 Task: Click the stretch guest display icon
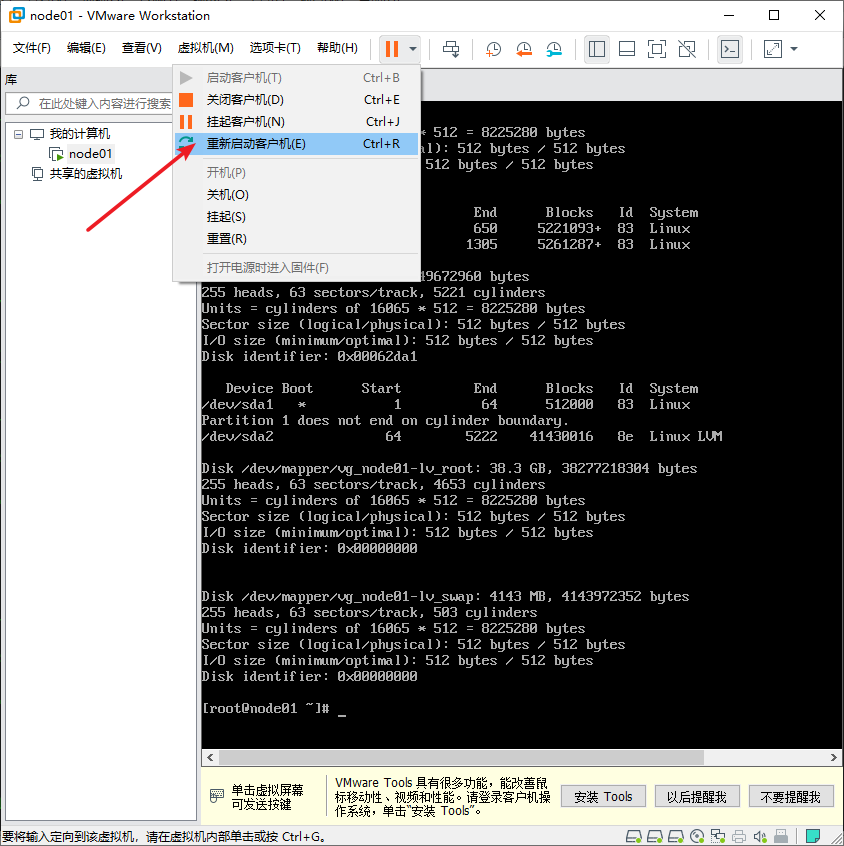click(x=773, y=49)
